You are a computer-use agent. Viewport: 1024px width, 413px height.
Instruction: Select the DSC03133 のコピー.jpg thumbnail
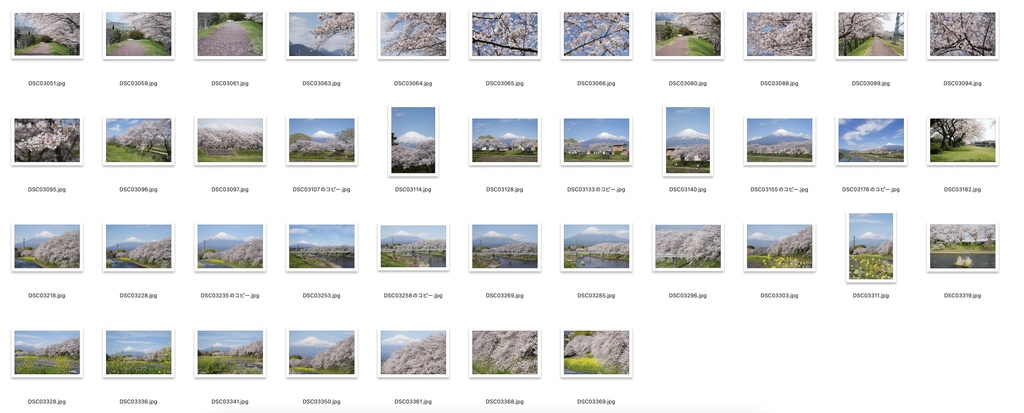tap(596, 140)
